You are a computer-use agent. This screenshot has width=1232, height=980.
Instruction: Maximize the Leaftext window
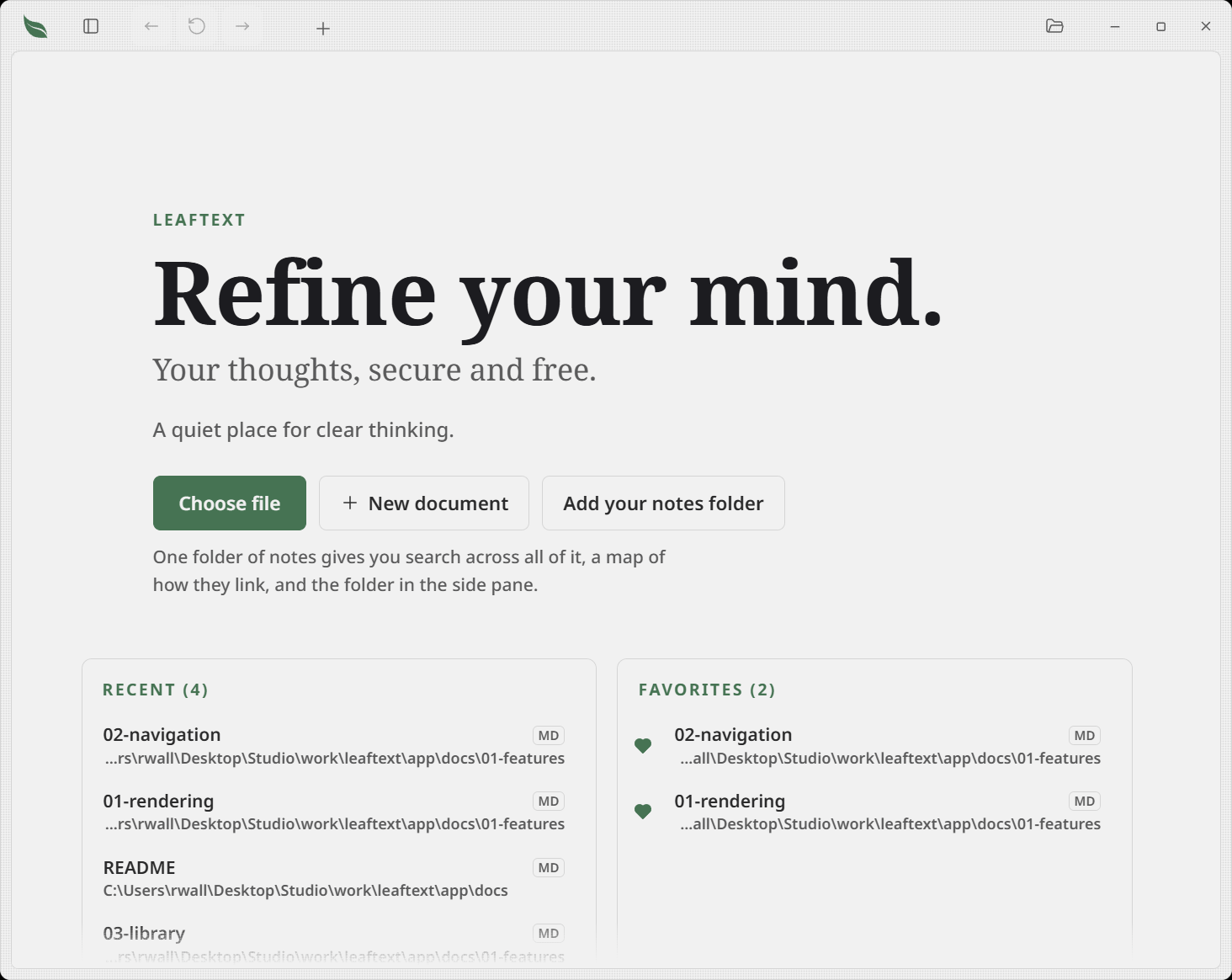tap(1160, 27)
